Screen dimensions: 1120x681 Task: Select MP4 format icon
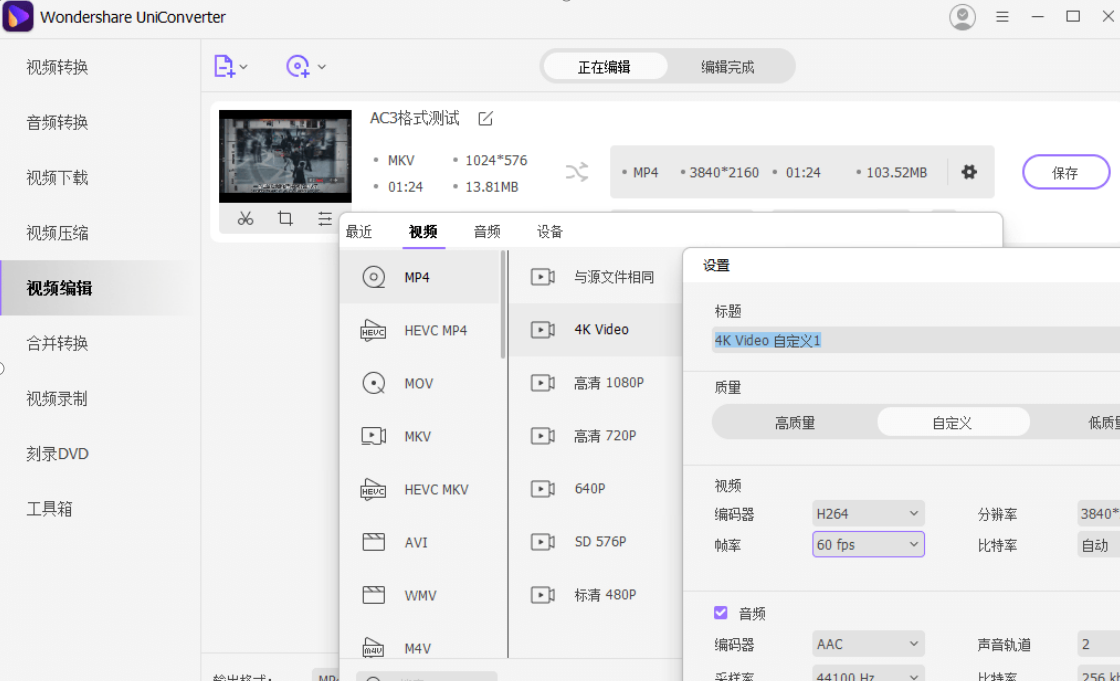[x=374, y=277]
